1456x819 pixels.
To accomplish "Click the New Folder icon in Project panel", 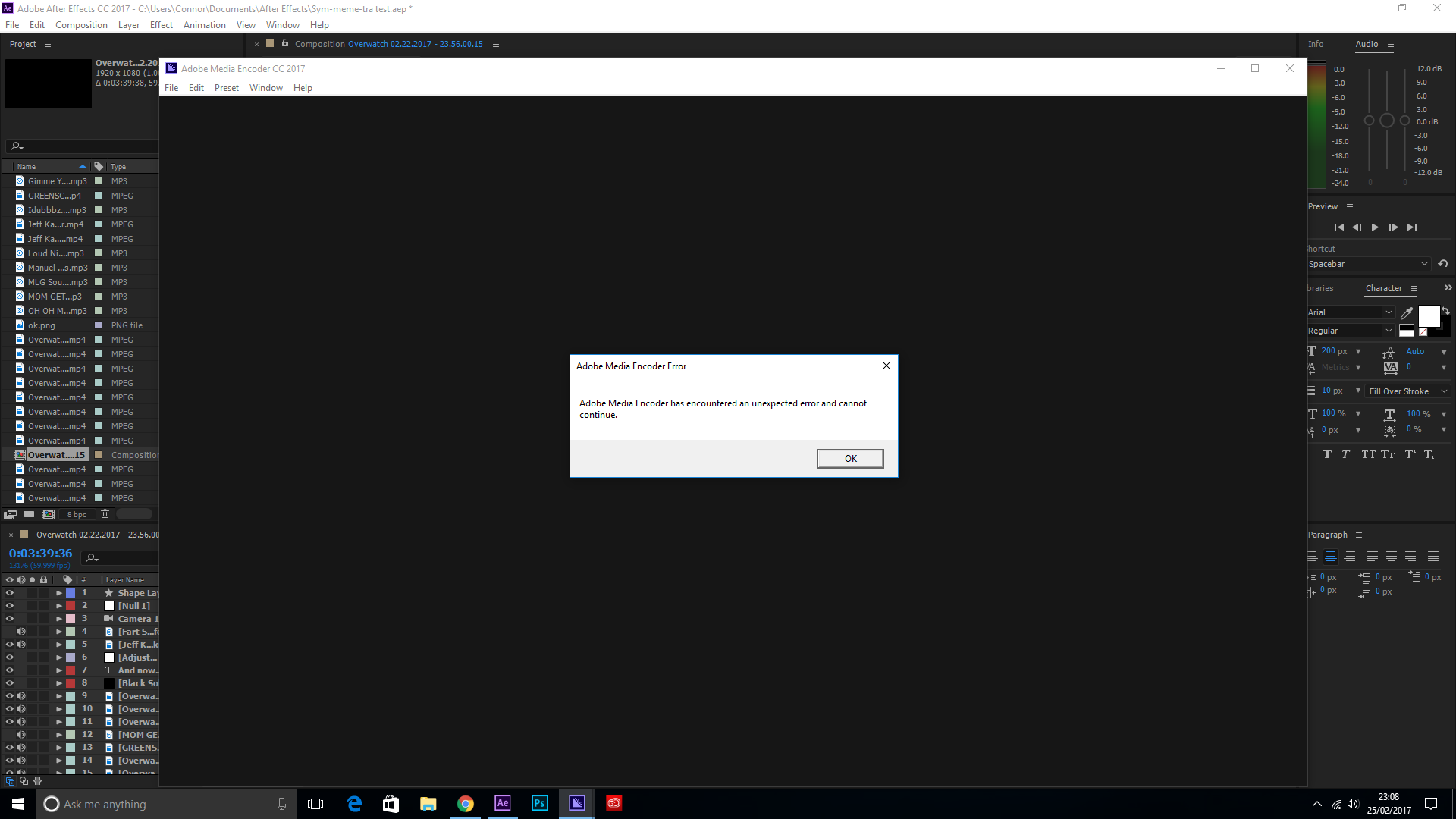I will click(29, 514).
